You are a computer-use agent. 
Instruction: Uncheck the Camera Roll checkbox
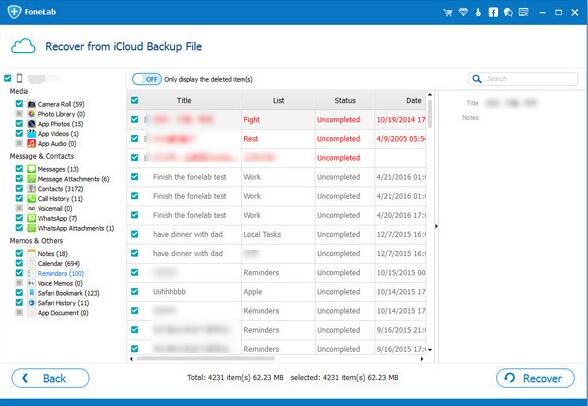tap(19, 103)
